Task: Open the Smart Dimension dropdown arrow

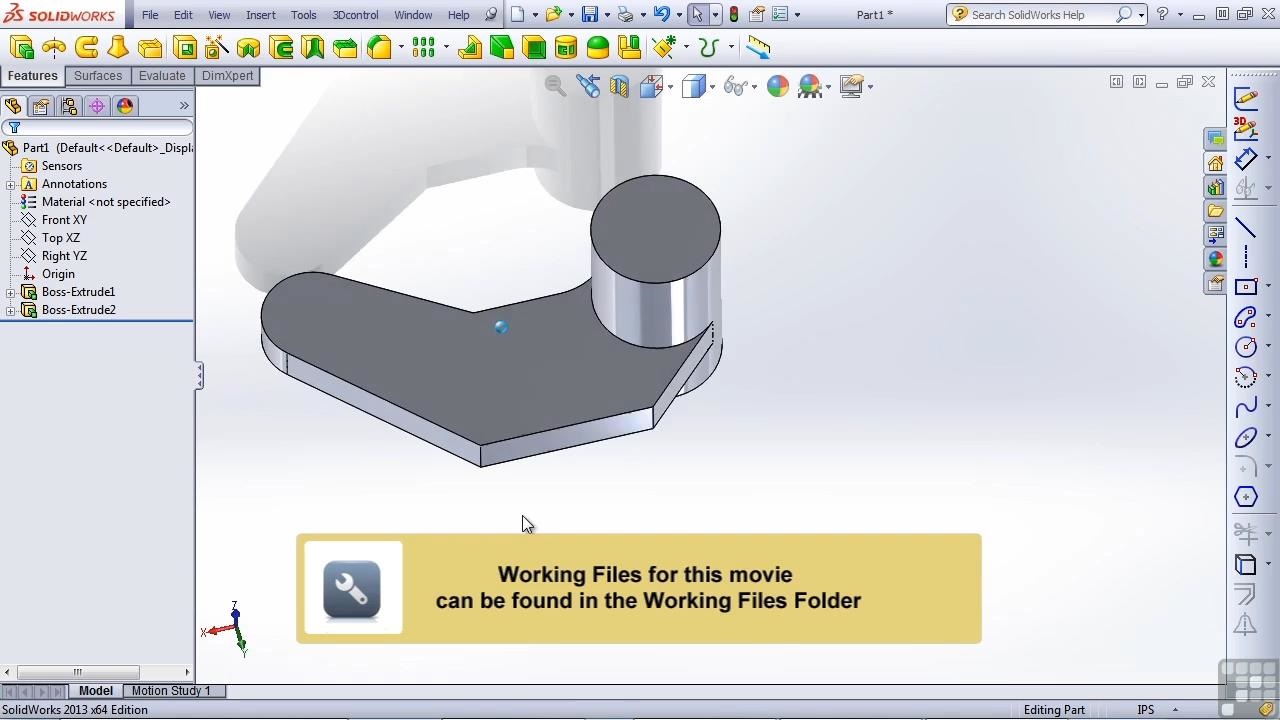Action: click(1268, 158)
